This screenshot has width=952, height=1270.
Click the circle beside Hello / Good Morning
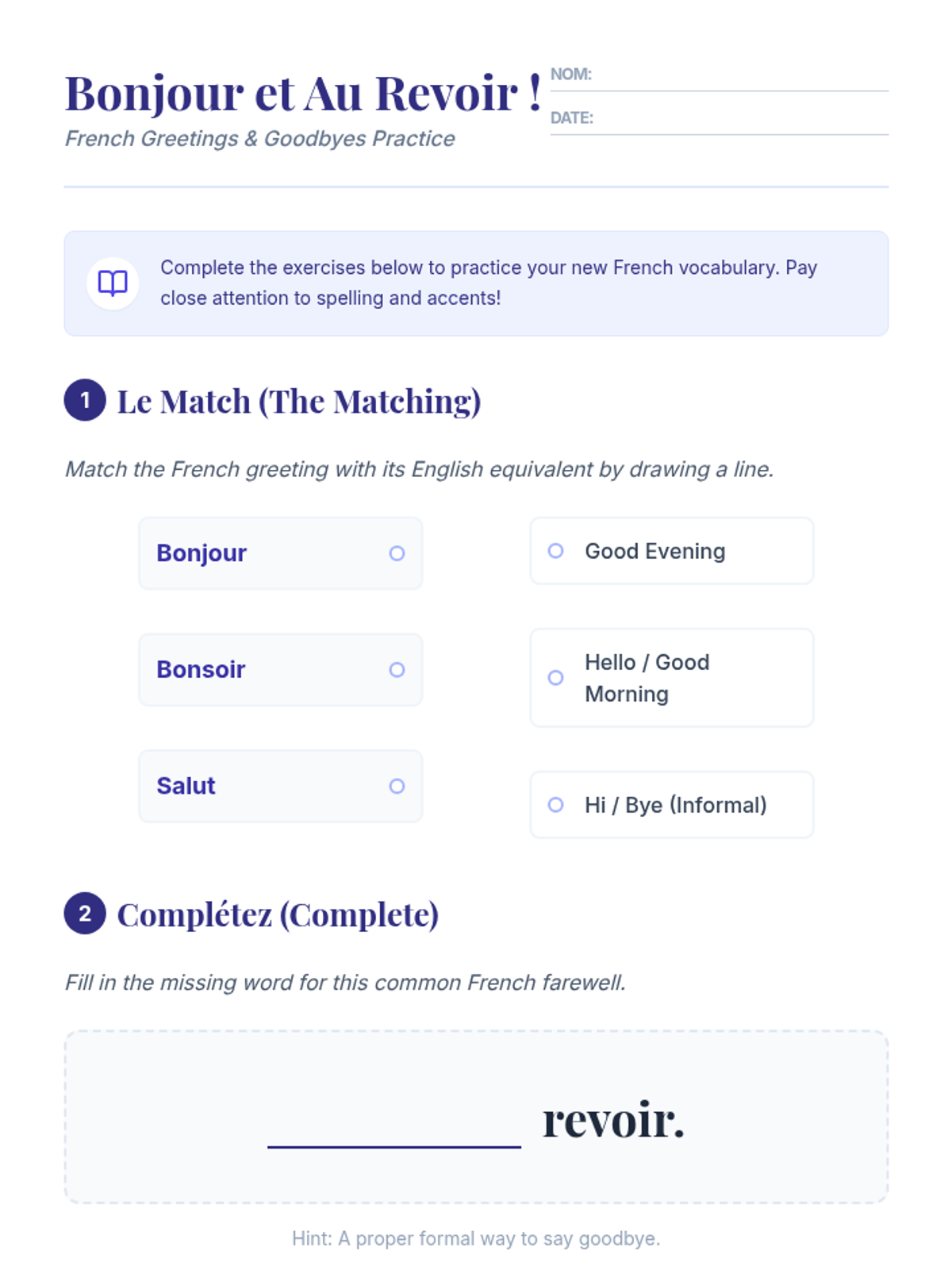(556, 678)
